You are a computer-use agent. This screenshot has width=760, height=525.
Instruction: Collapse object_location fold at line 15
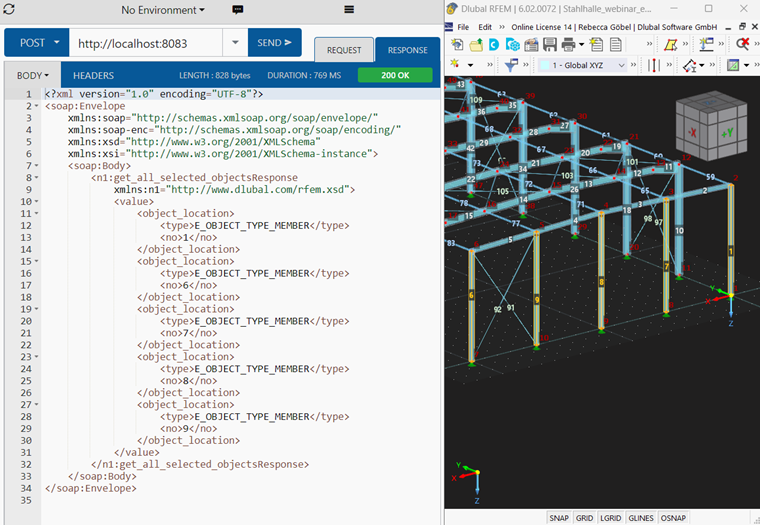(36, 261)
